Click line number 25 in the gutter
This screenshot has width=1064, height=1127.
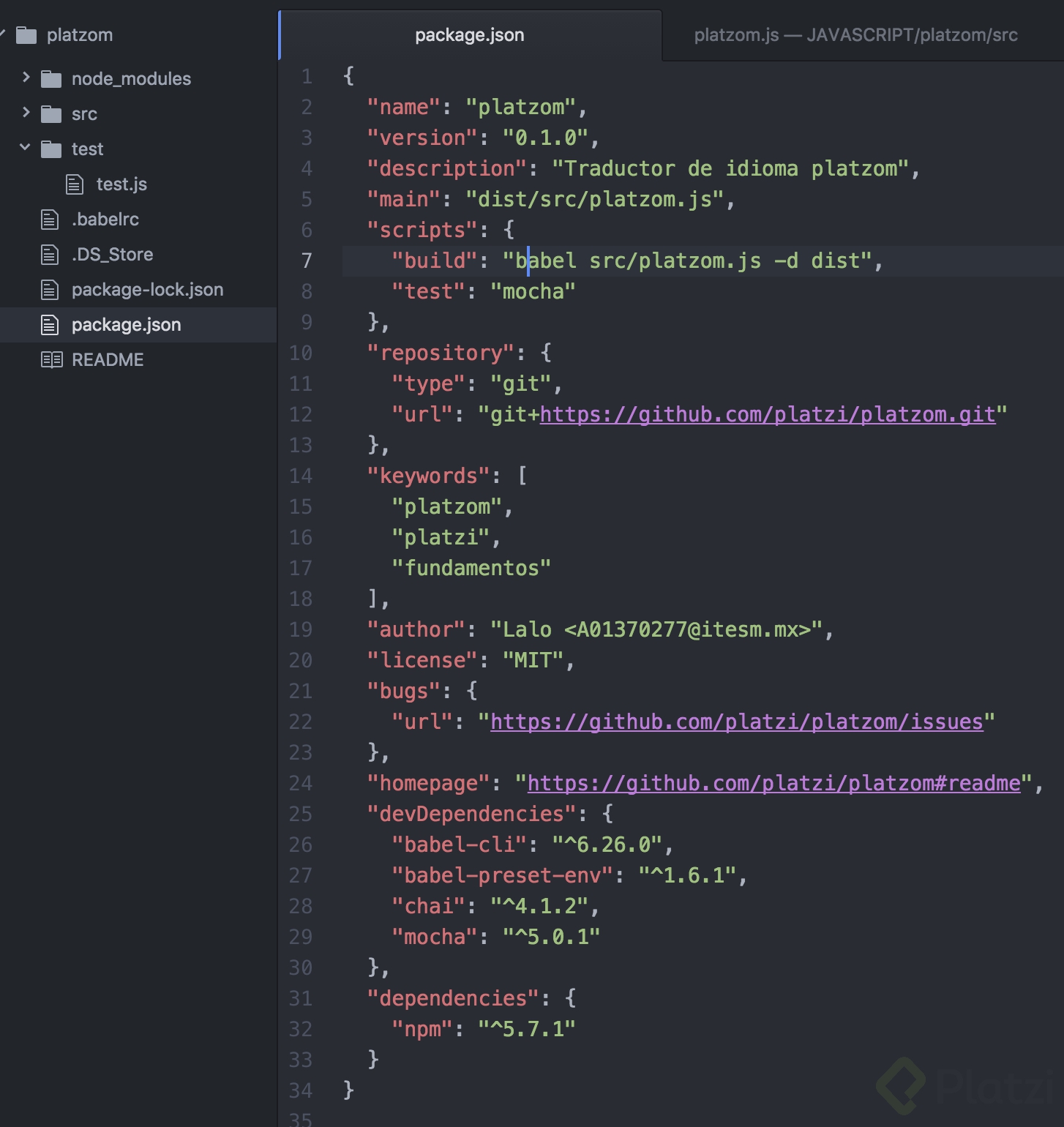point(301,815)
